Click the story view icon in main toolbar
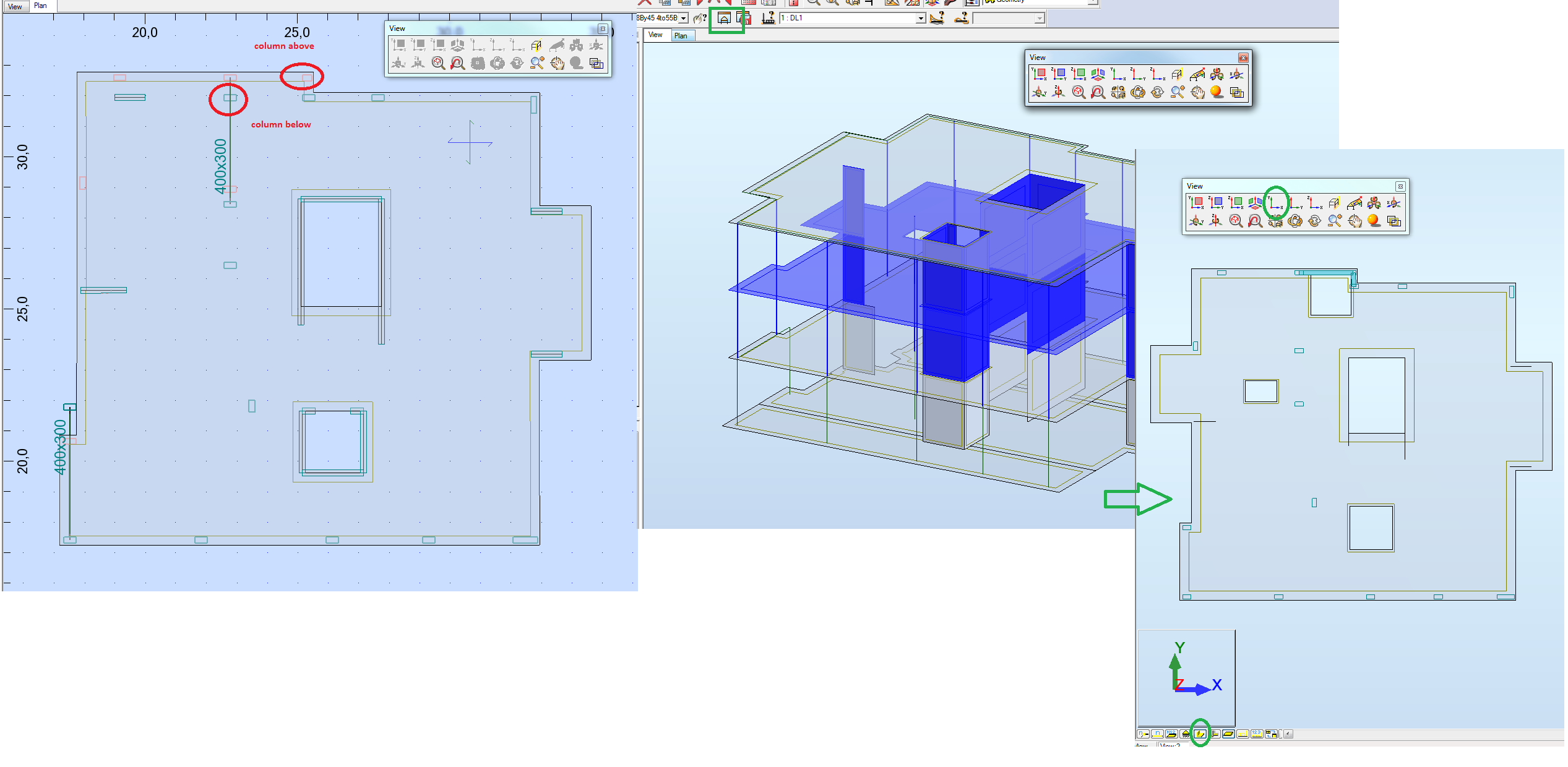Viewport: 1568px width, 767px height. click(724, 19)
